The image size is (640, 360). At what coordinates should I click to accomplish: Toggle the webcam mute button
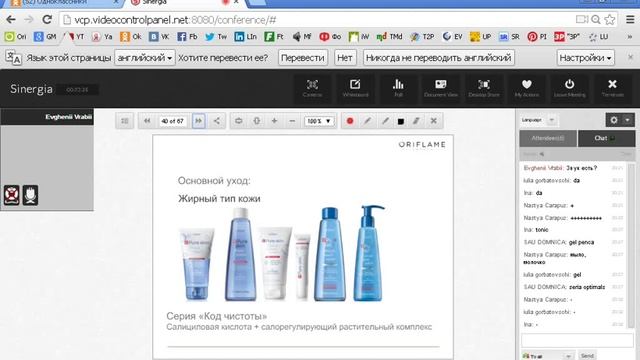click(11, 195)
